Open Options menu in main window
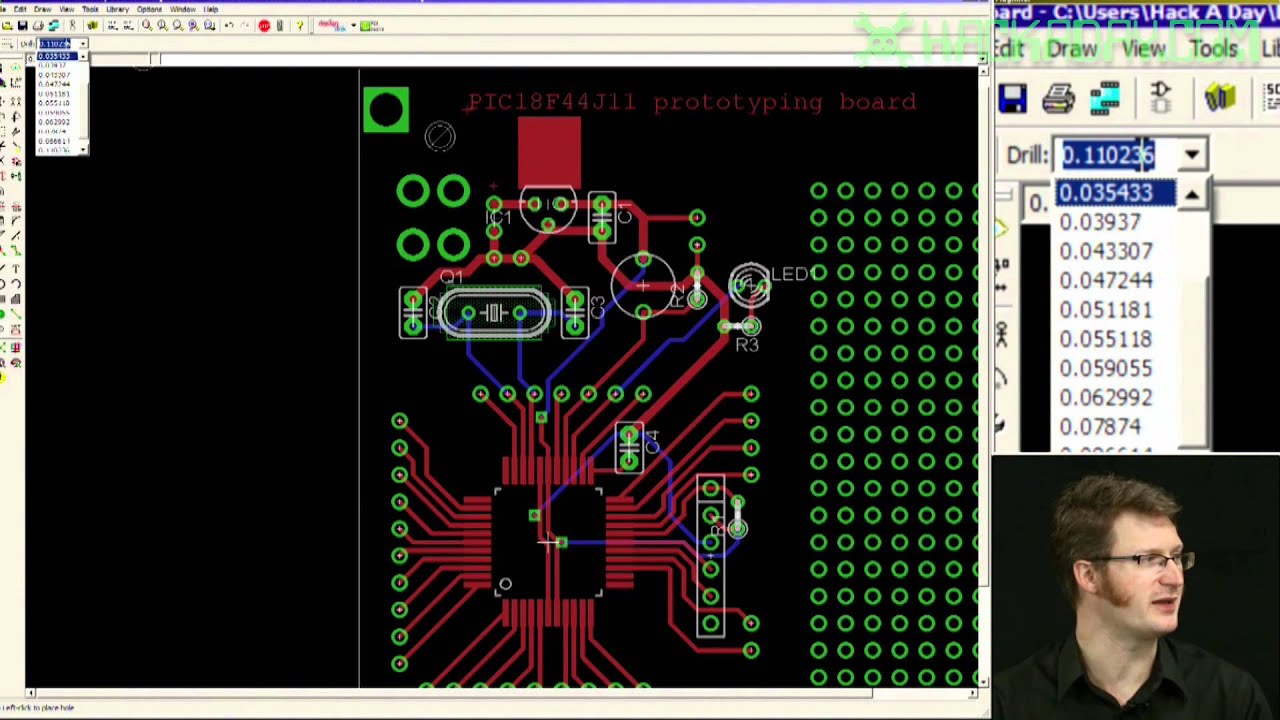Image resolution: width=1280 pixels, height=720 pixels. pyautogui.click(x=149, y=9)
